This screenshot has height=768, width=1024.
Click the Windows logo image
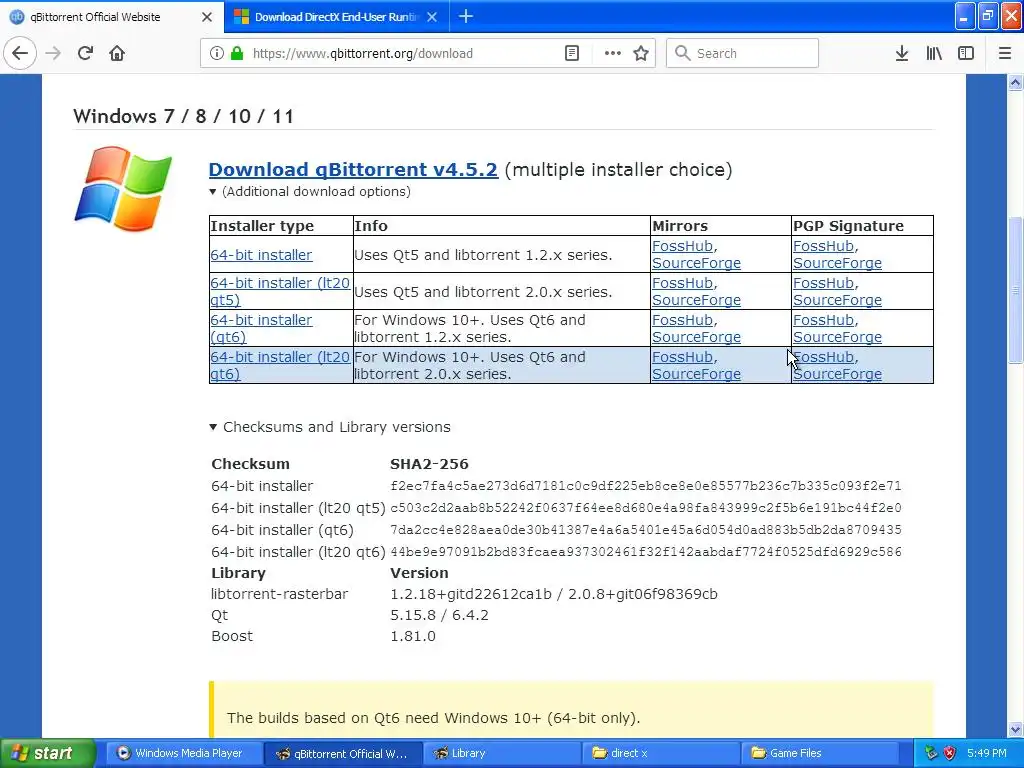click(x=123, y=189)
